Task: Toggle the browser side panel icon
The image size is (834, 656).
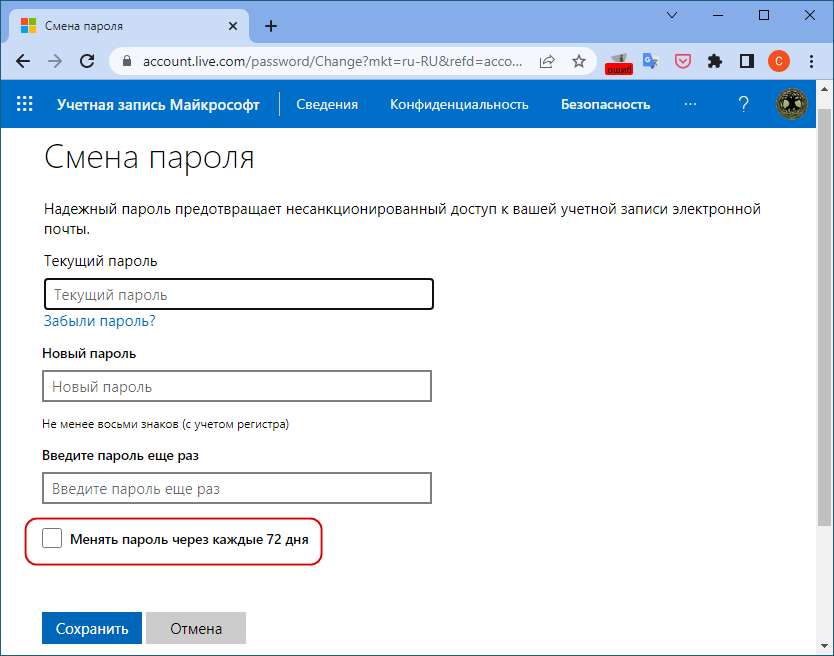Action: pos(747,61)
